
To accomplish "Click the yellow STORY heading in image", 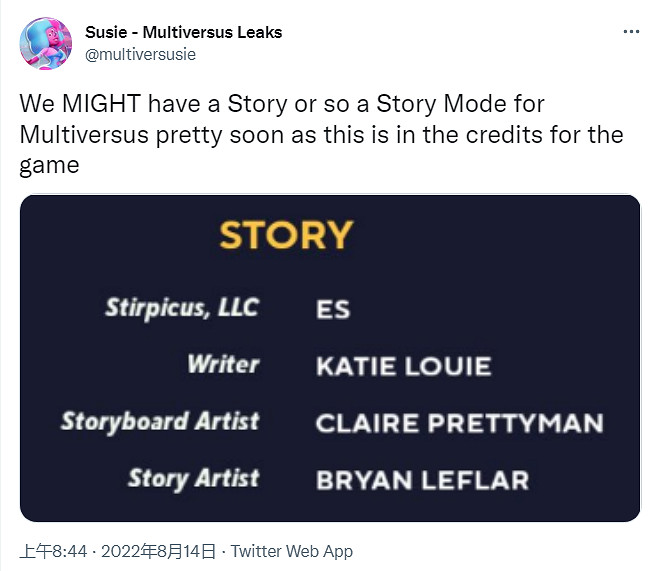I will pyautogui.click(x=286, y=236).
